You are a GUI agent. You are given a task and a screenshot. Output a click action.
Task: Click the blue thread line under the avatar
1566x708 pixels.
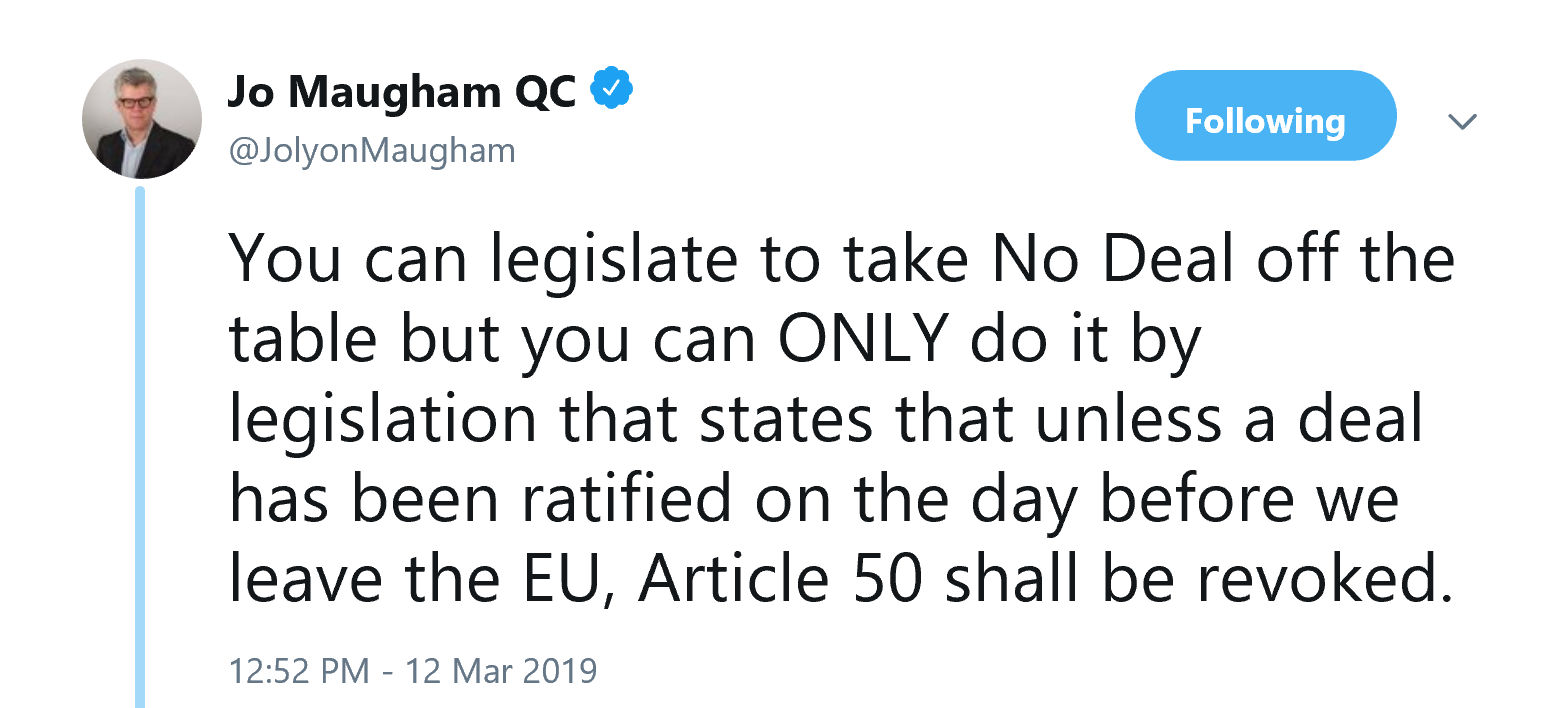140,450
